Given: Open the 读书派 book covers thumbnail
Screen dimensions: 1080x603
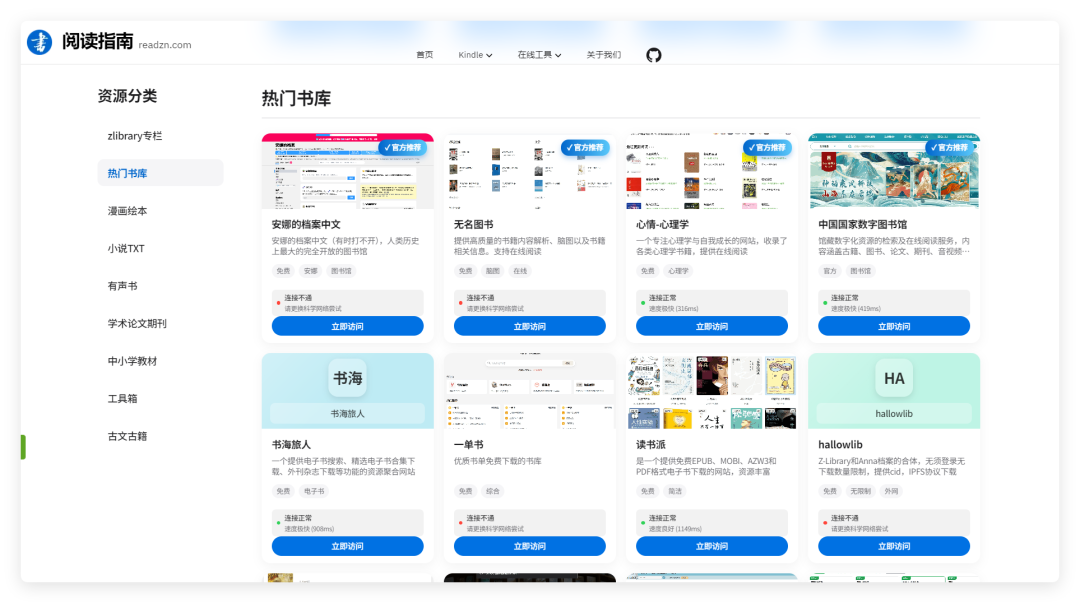Looking at the screenshot, I should (712, 391).
